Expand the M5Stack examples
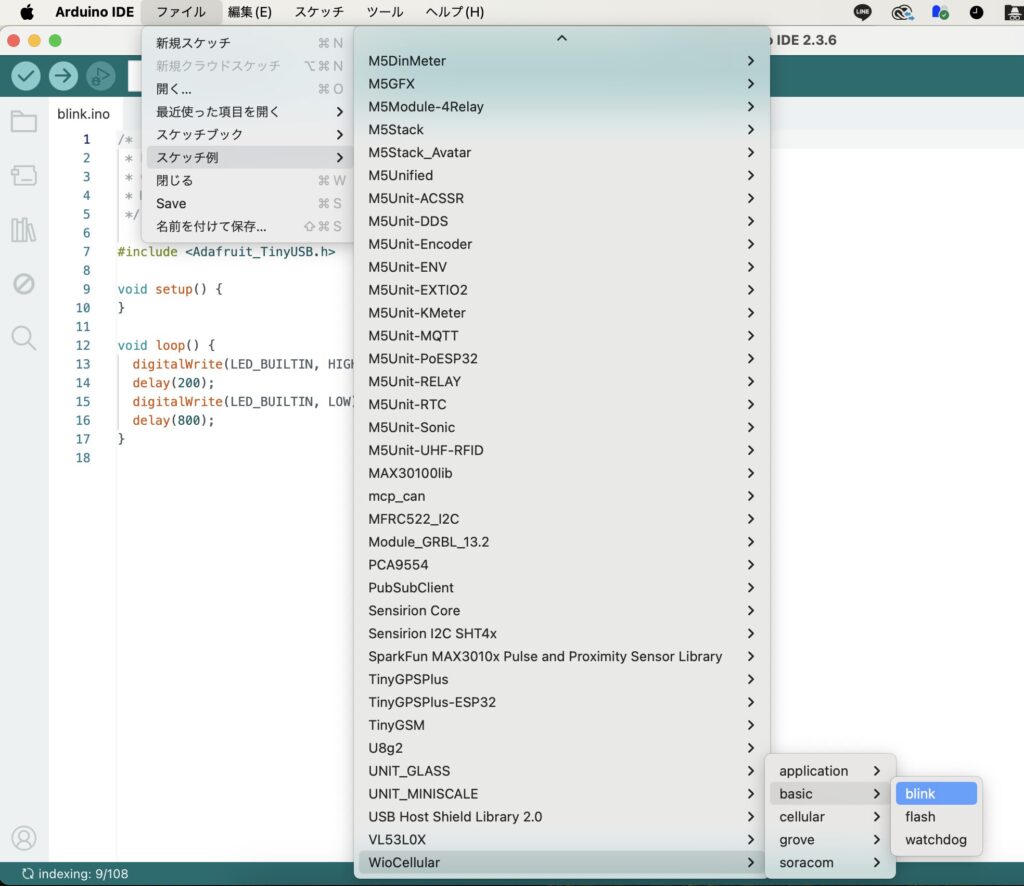This screenshot has width=1024, height=886. coord(562,129)
